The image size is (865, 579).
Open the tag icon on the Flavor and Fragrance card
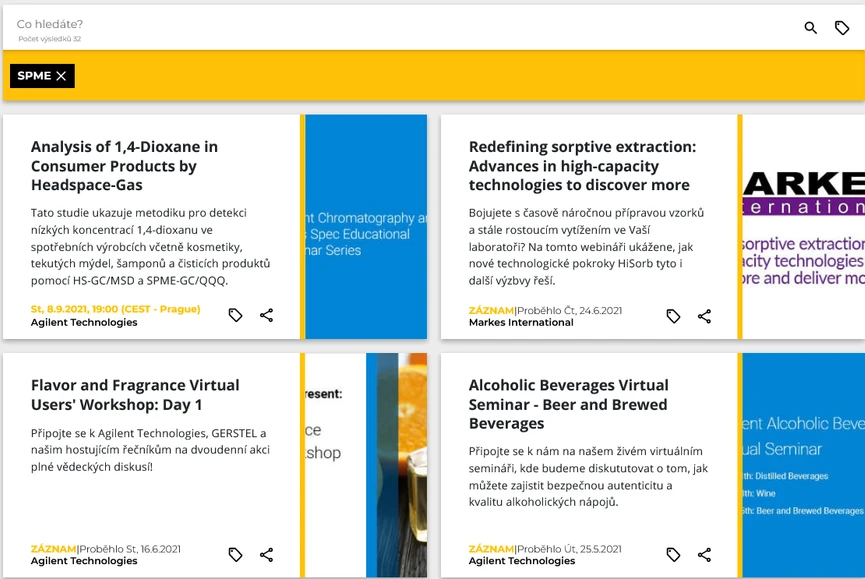(x=236, y=553)
